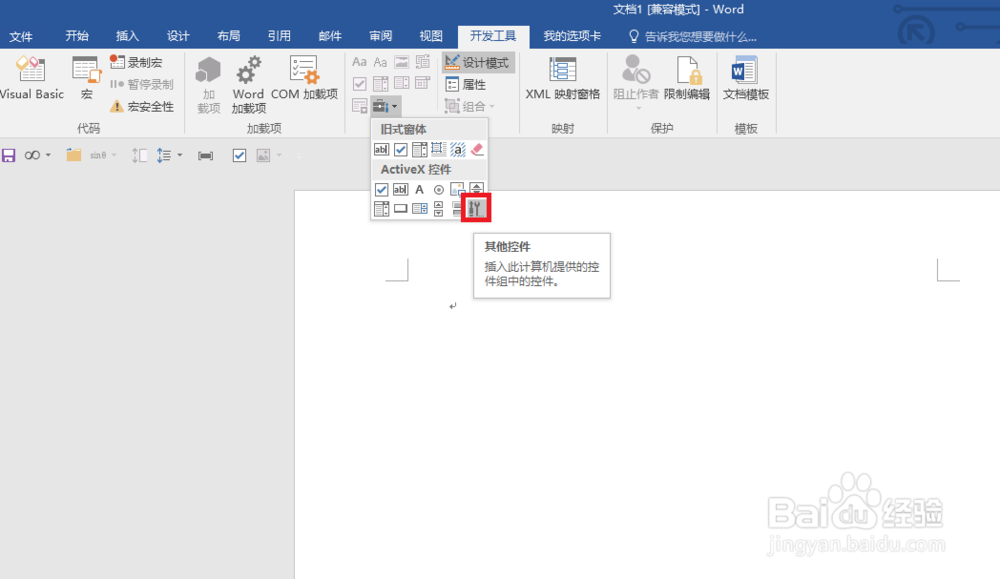The height and width of the screenshot is (579, 1000).
Task: Insert repeating section content control
Action: pyautogui.click(x=360, y=106)
